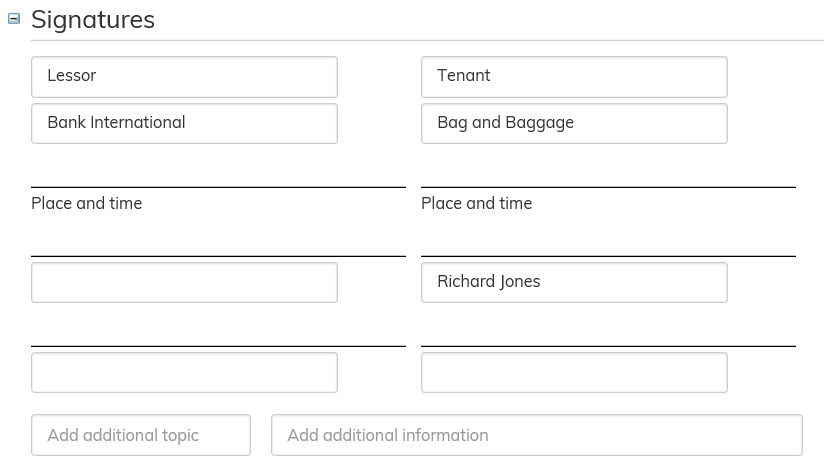This screenshot has width=824, height=465.
Task: Collapse the Signatures section
Action: pos(14,18)
